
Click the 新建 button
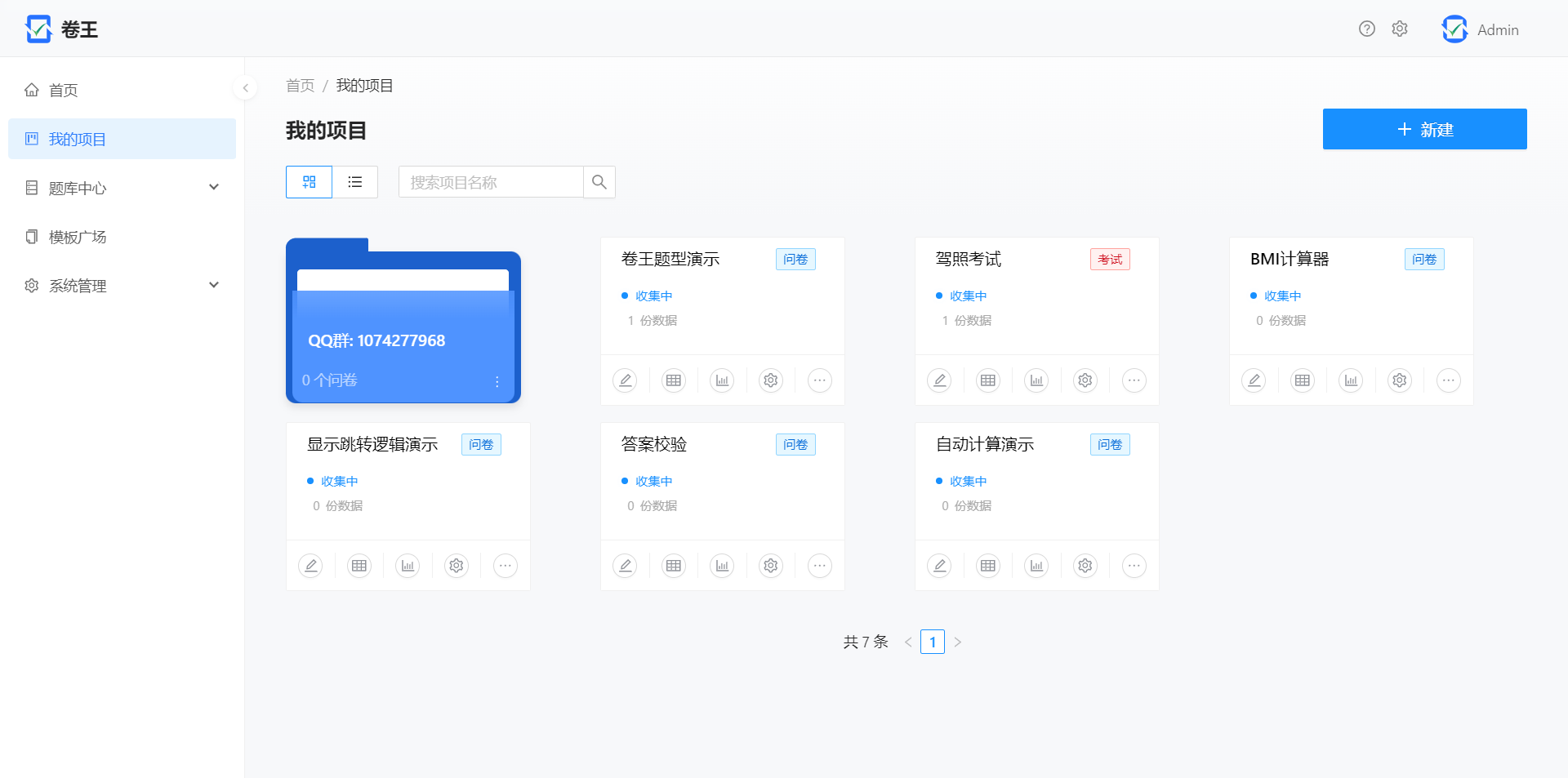click(1425, 129)
